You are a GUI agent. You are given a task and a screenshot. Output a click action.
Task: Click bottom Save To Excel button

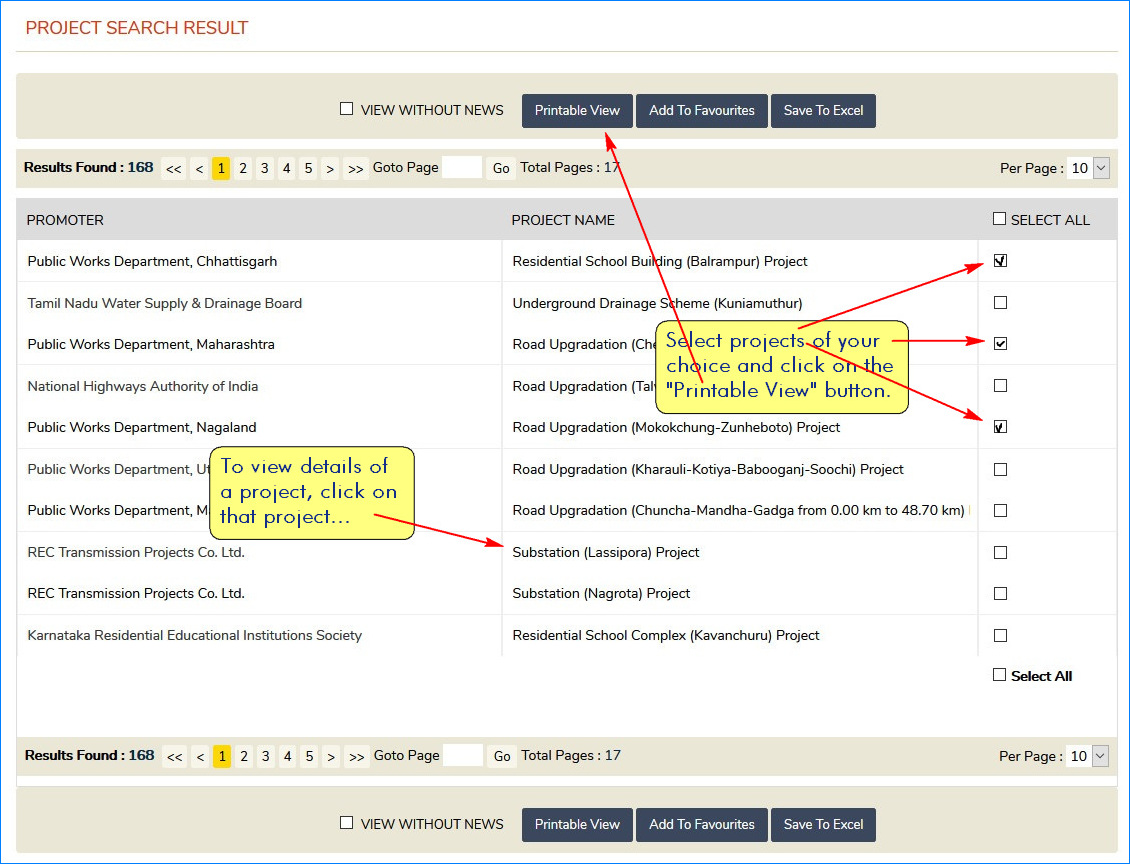(823, 825)
